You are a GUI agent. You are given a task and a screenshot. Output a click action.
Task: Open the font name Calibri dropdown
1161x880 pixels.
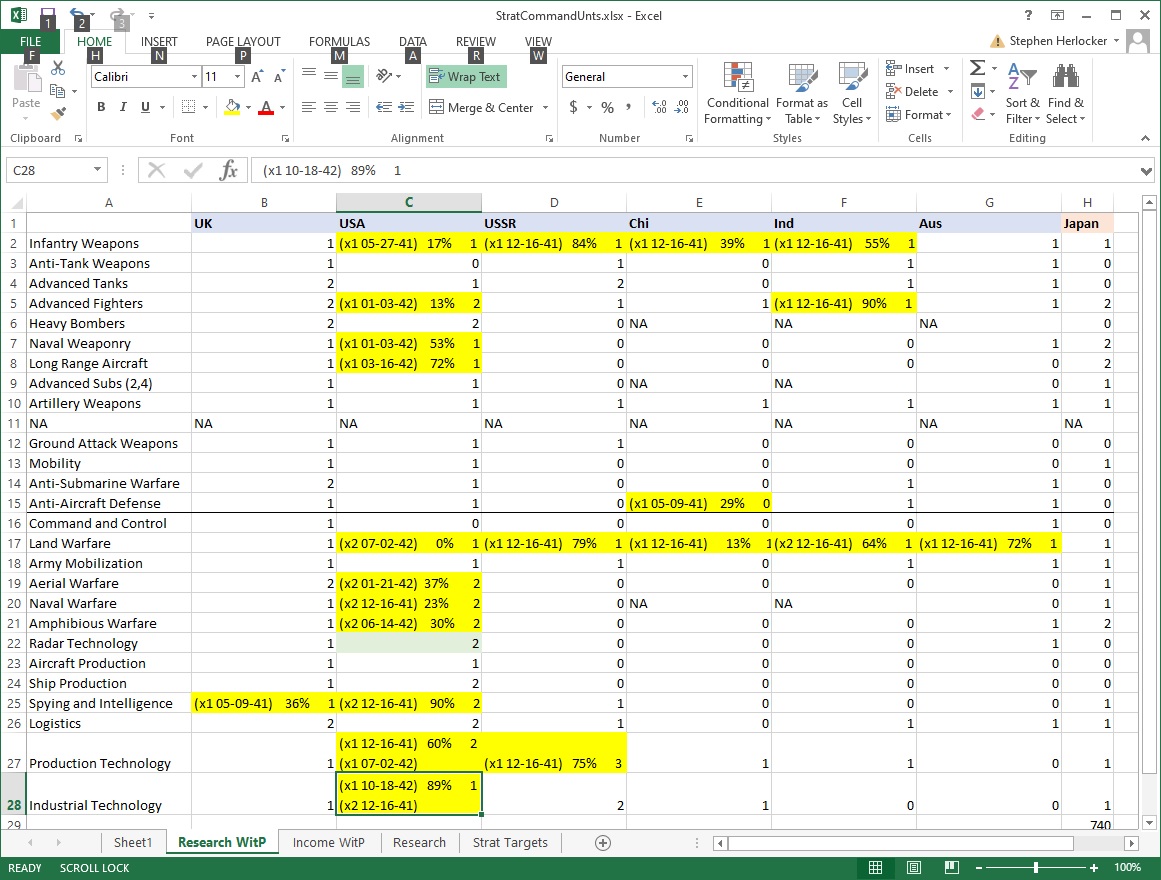(x=194, y=76)
